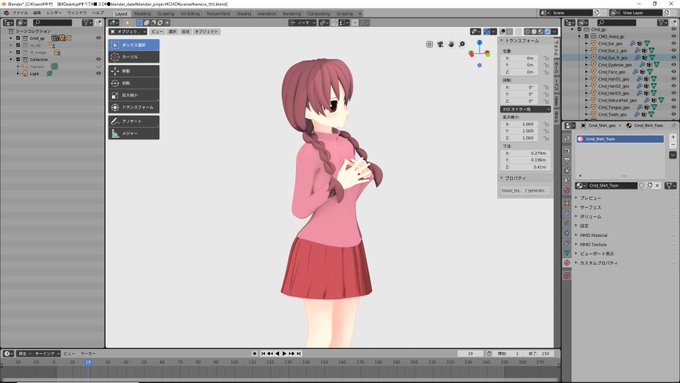Open the Output properties tab
Viewport: 680px width, 383px height.
pos(567,160)
